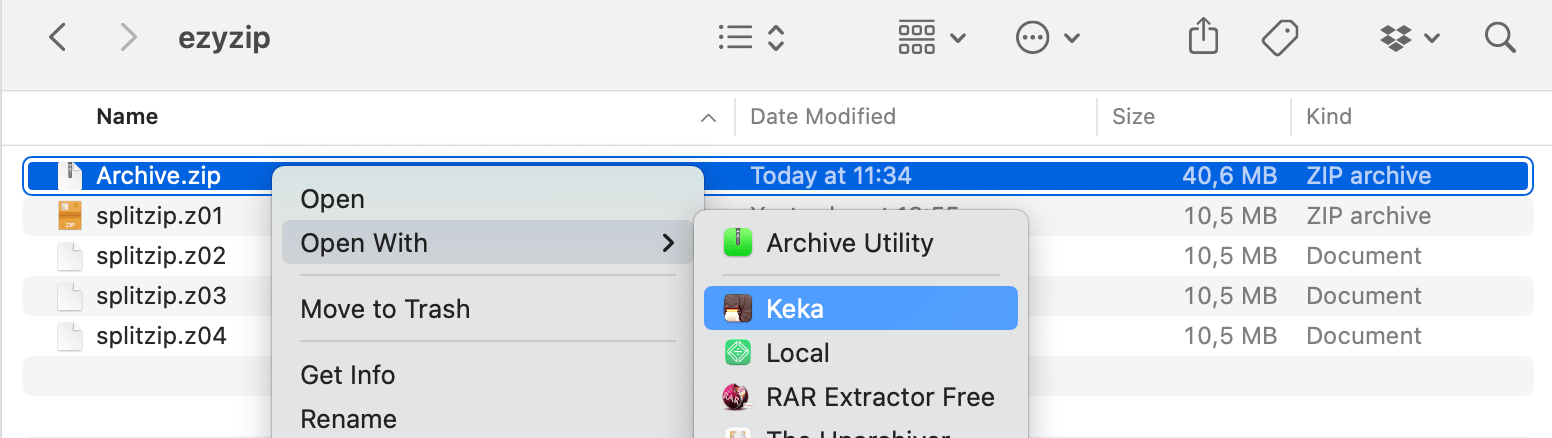Click the Archive Utility app icon

737,243
